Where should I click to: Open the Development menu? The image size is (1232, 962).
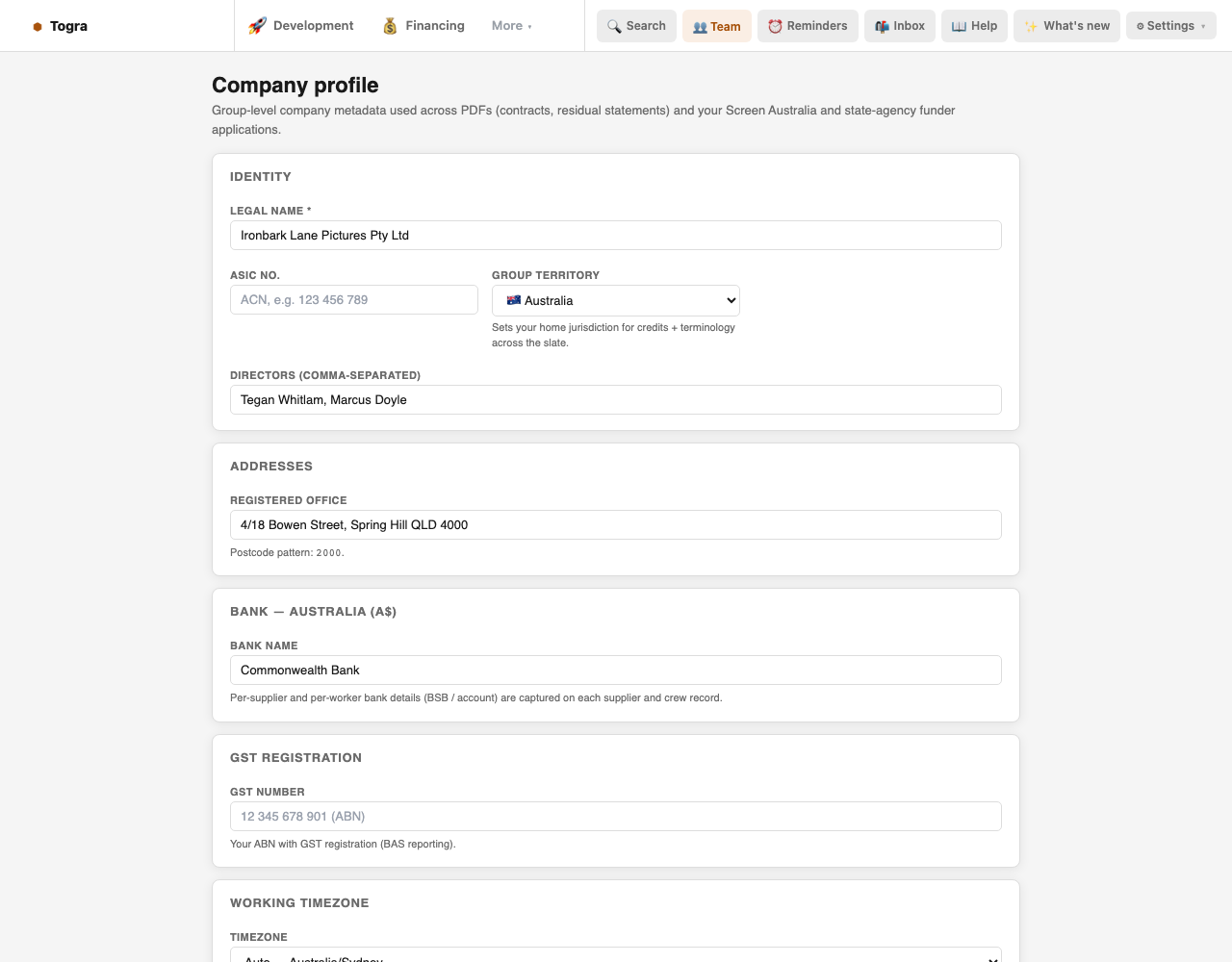(x=301, y=26)
